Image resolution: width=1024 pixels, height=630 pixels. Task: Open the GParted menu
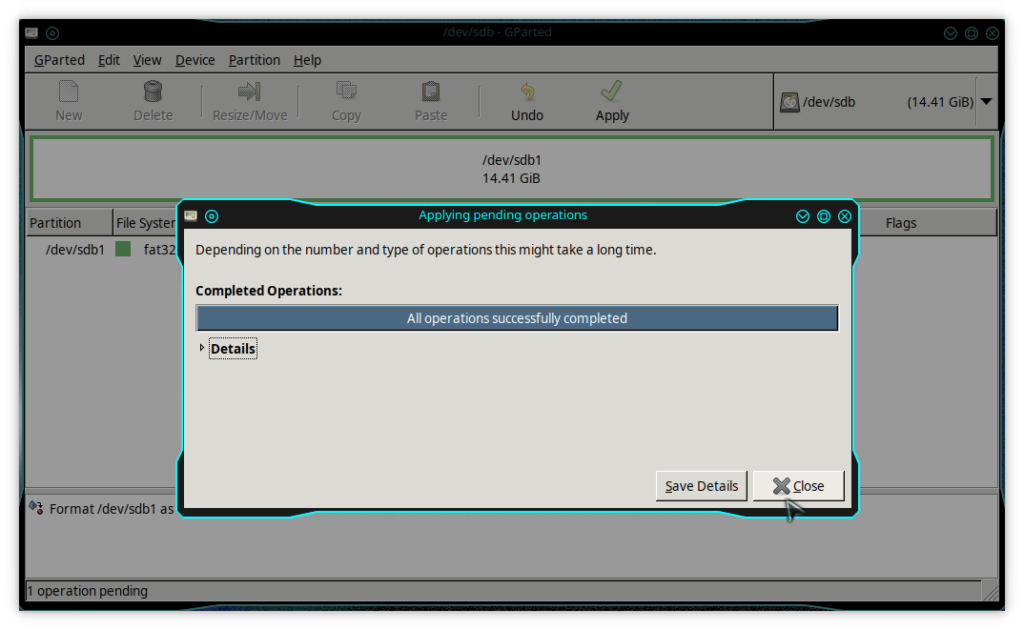click(x=59, y=60)
